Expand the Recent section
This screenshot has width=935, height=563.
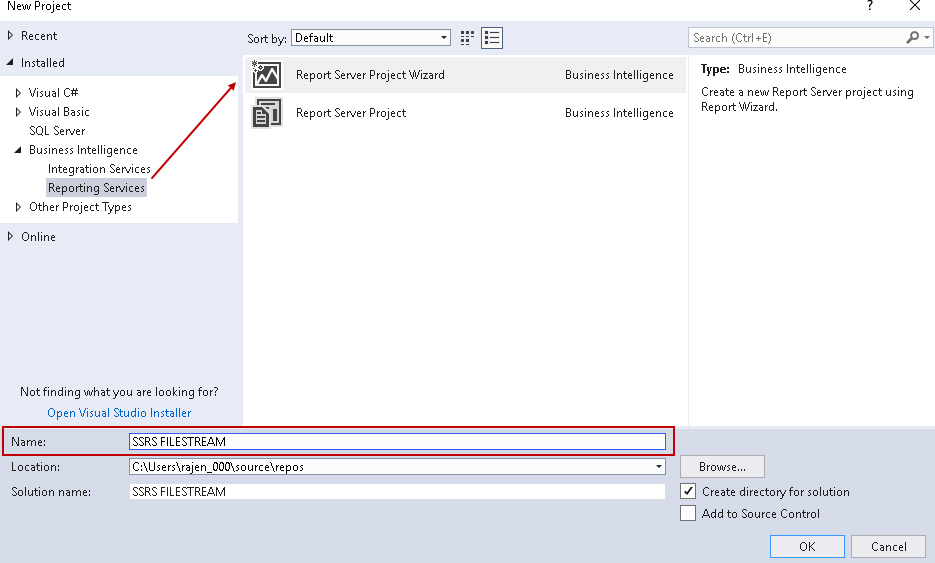11,36
